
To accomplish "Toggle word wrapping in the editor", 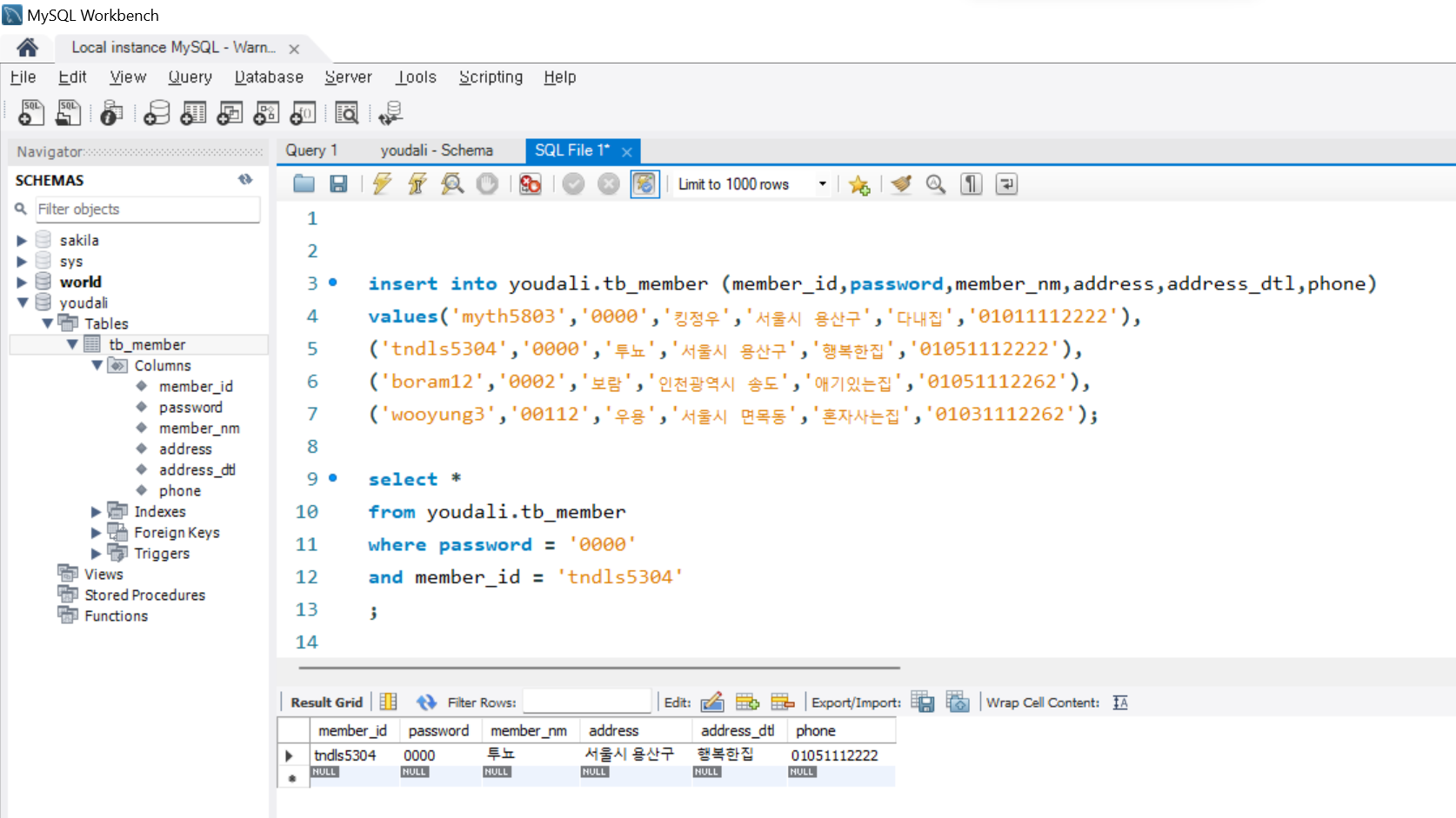I will pyautogui.click(x=1006, y=183).
